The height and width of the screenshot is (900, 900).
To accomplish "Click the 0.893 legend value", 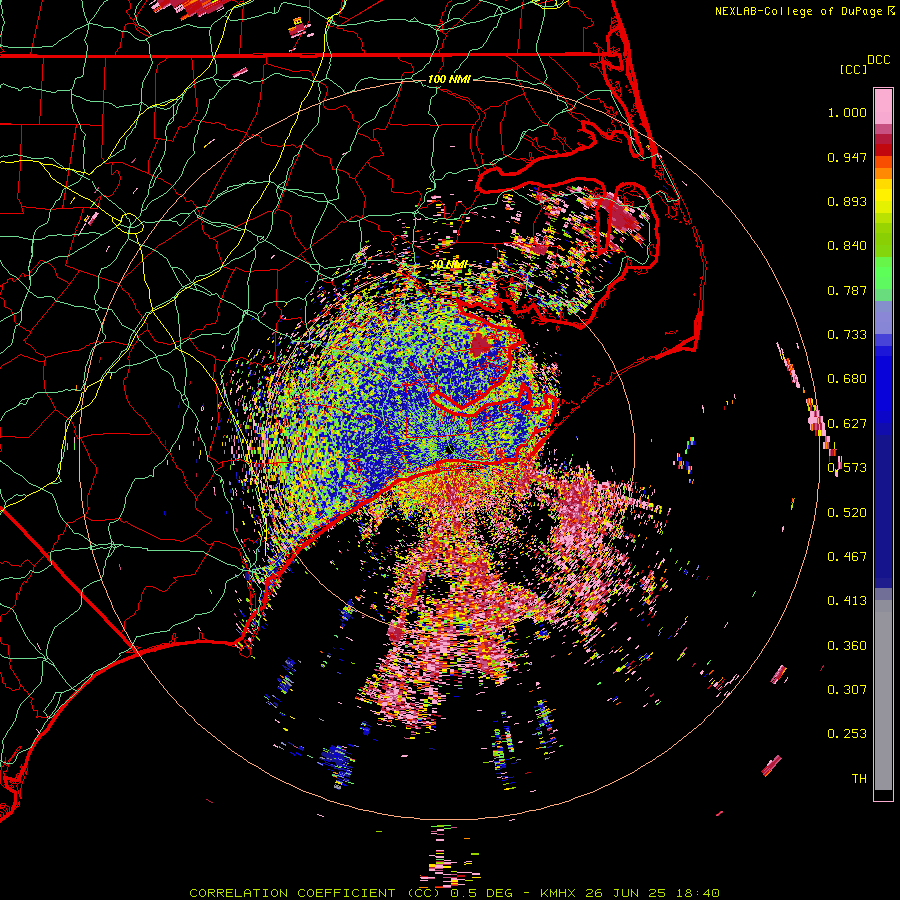I will [x=847, y=201].
